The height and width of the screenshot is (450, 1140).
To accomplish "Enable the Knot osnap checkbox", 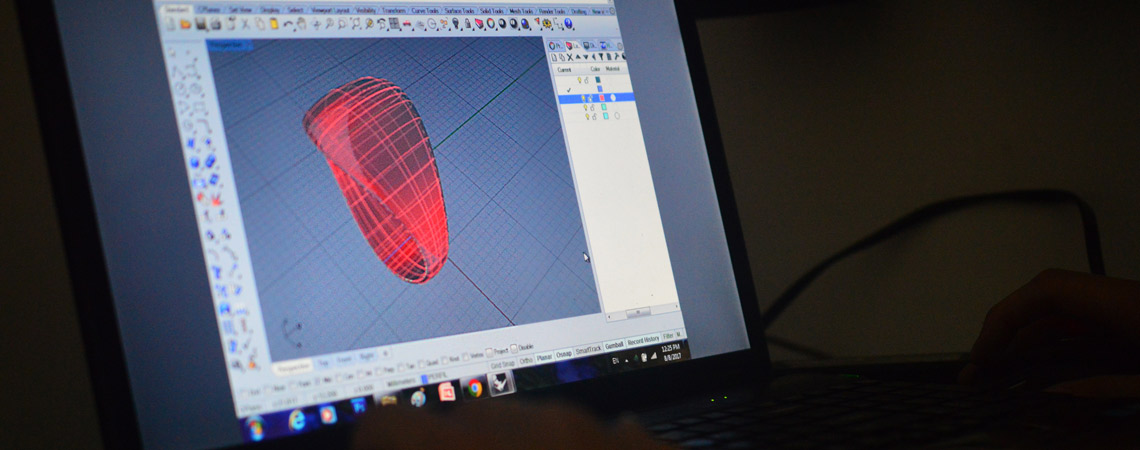I will [x=445, y=360].
